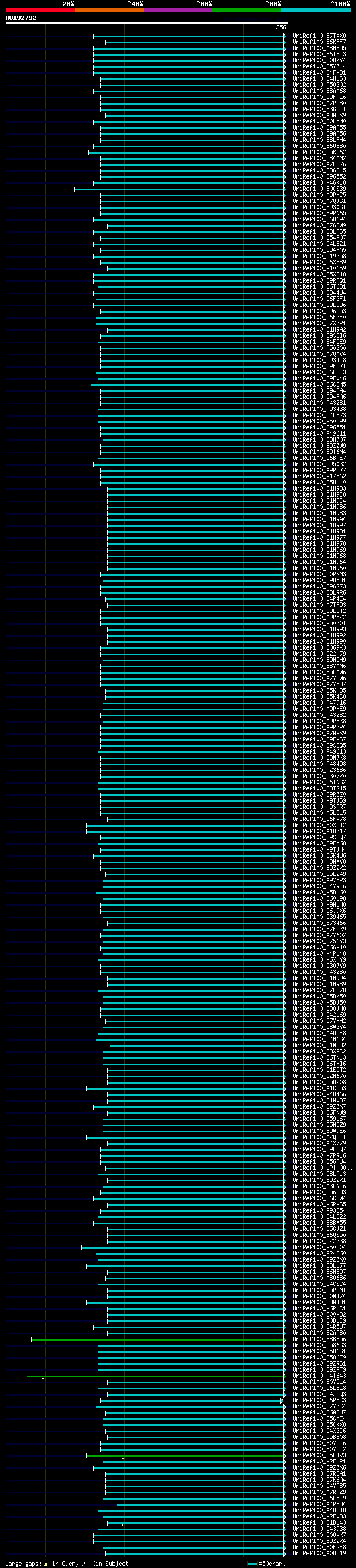
Task: Select label UniRef100_B8BY56
Action: (319, 1339)
